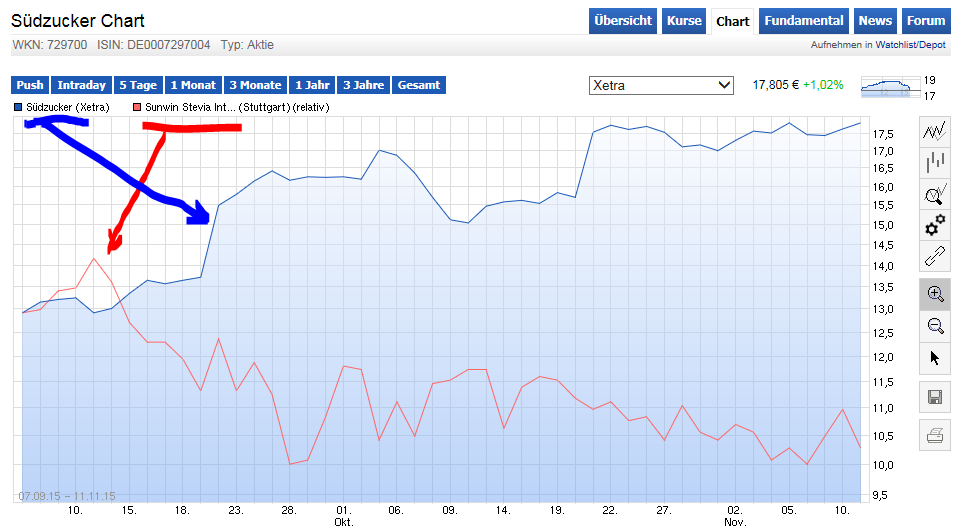Show the Gesamt full history chart
Image resolution: width=956 pixels, height=526 pixels.
click(x=419, y=85)
